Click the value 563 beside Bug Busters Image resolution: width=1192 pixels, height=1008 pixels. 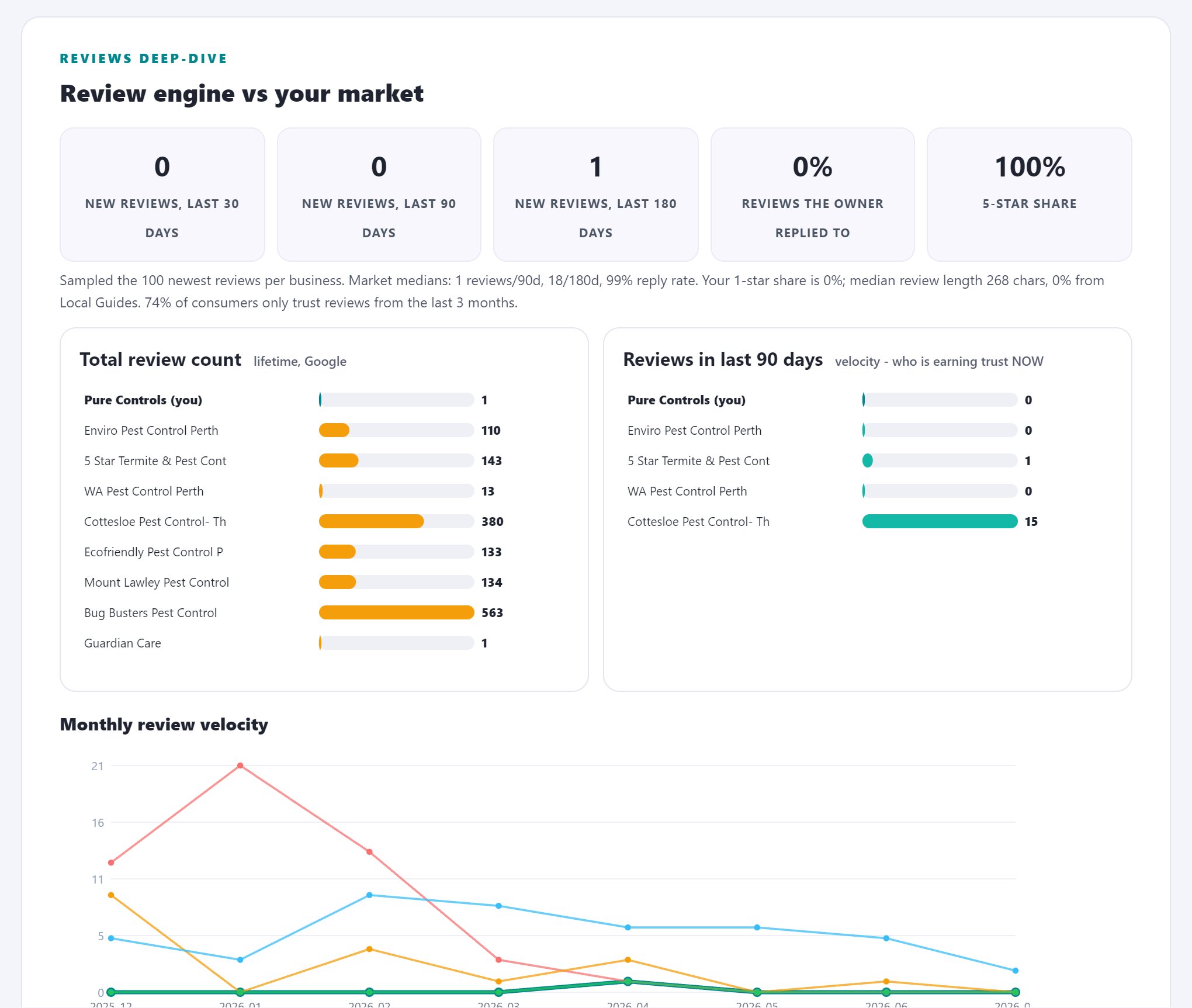click(492, 613)
